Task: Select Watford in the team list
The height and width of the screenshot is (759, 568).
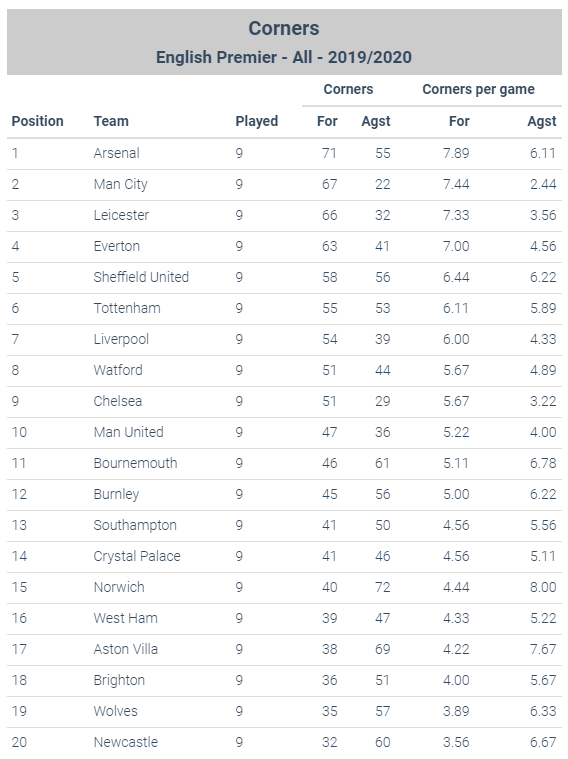Action: [118, 370]
